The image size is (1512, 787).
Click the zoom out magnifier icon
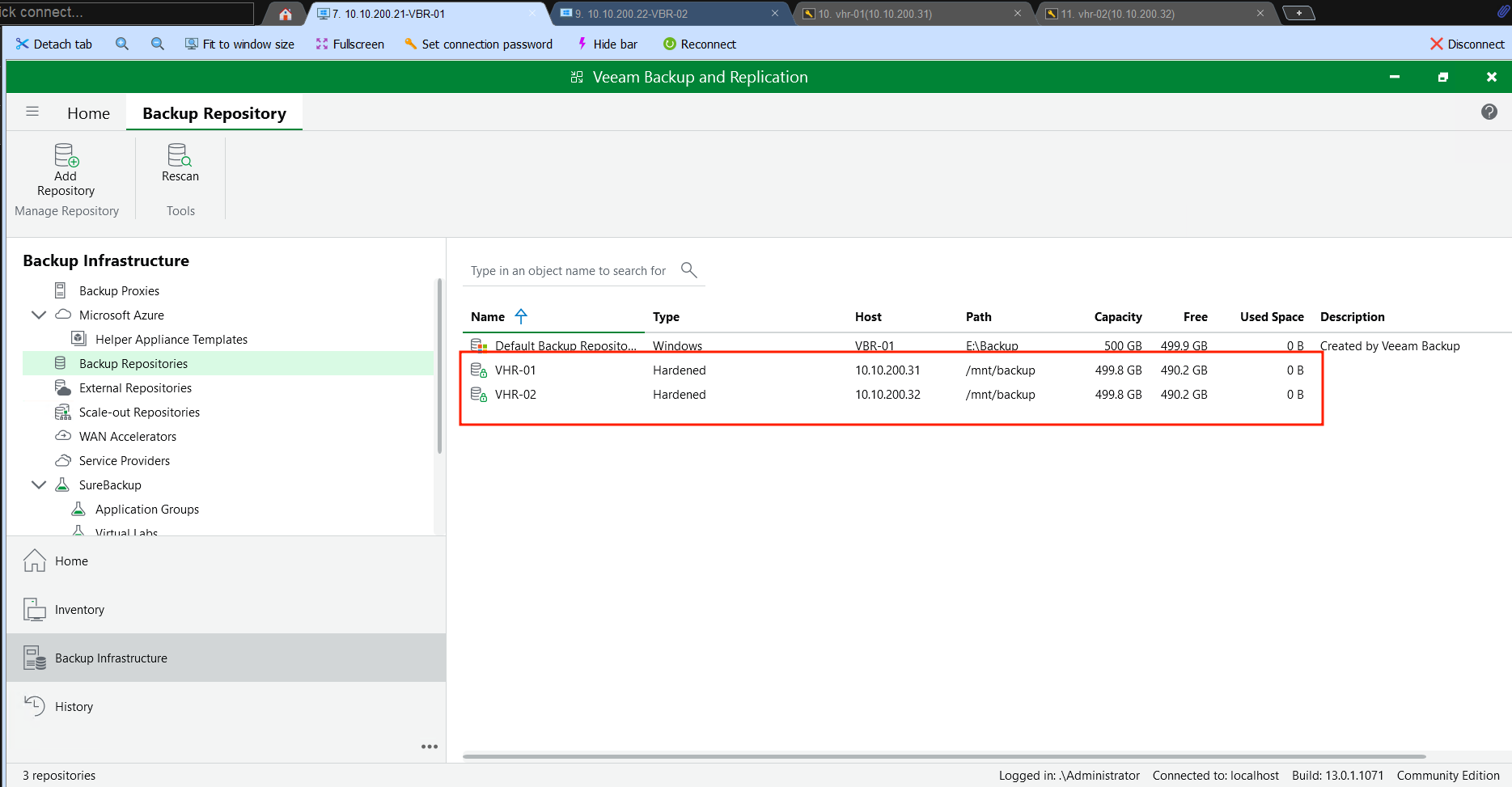158,44
